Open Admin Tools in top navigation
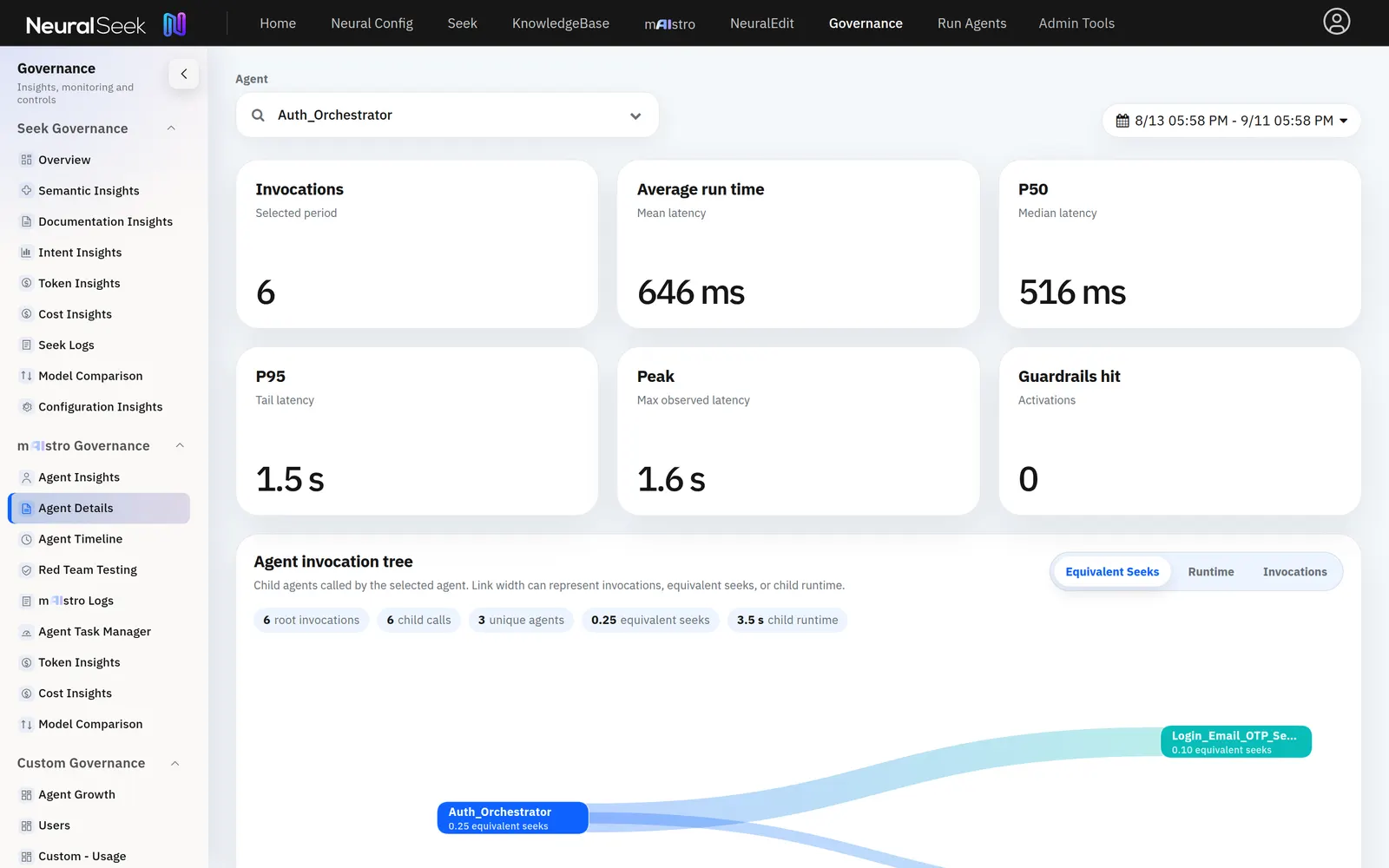1389x868 pixels. [x=1076, y=23]
